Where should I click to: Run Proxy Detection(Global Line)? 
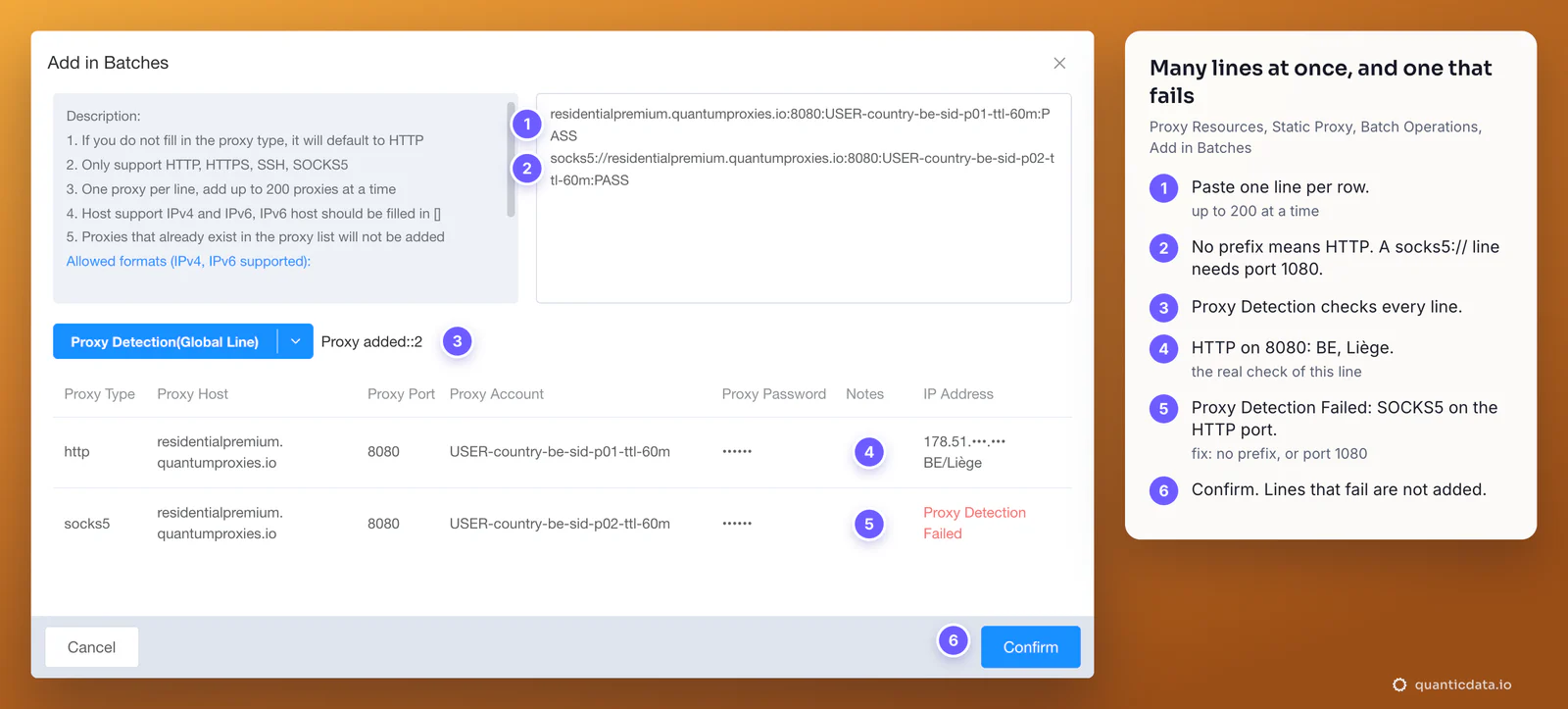coord(165,341)
